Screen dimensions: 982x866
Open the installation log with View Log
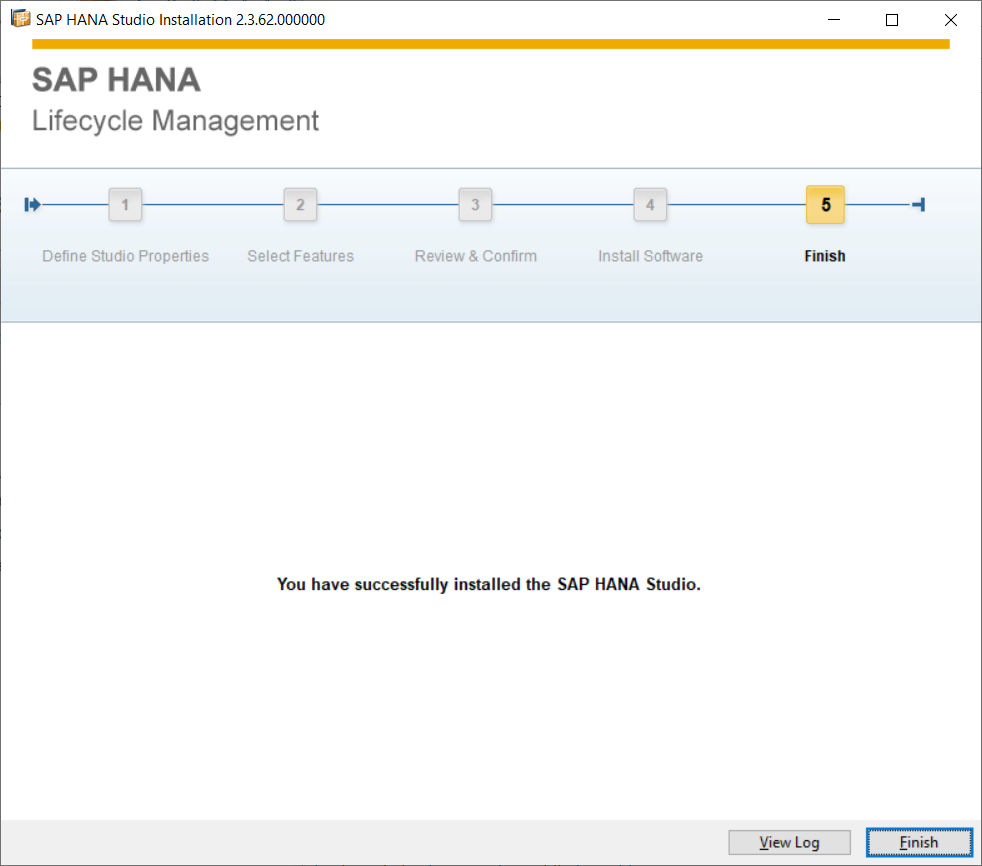pos(789,842)
